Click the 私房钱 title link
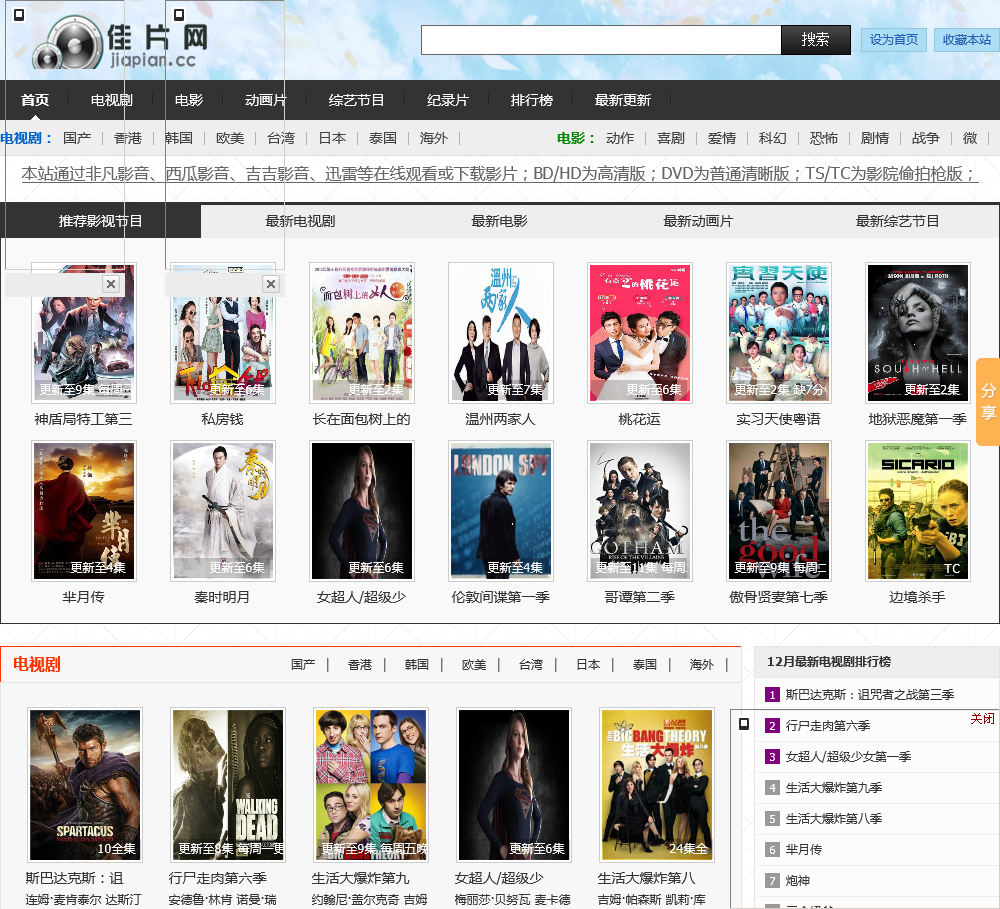 (223, 419)
